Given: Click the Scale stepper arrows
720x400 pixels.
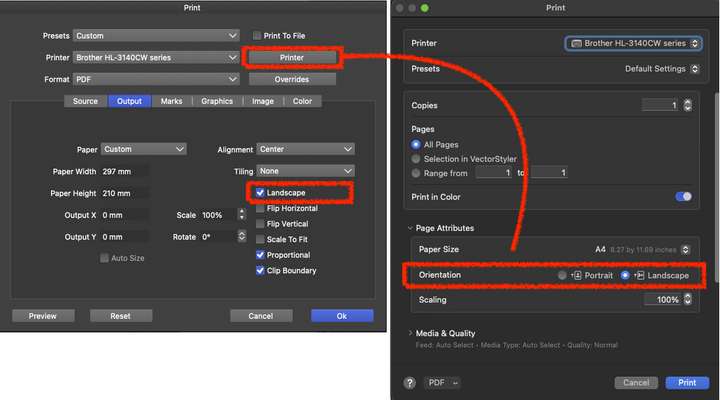Looking at the screenshot, I should [x=241, y=215].
